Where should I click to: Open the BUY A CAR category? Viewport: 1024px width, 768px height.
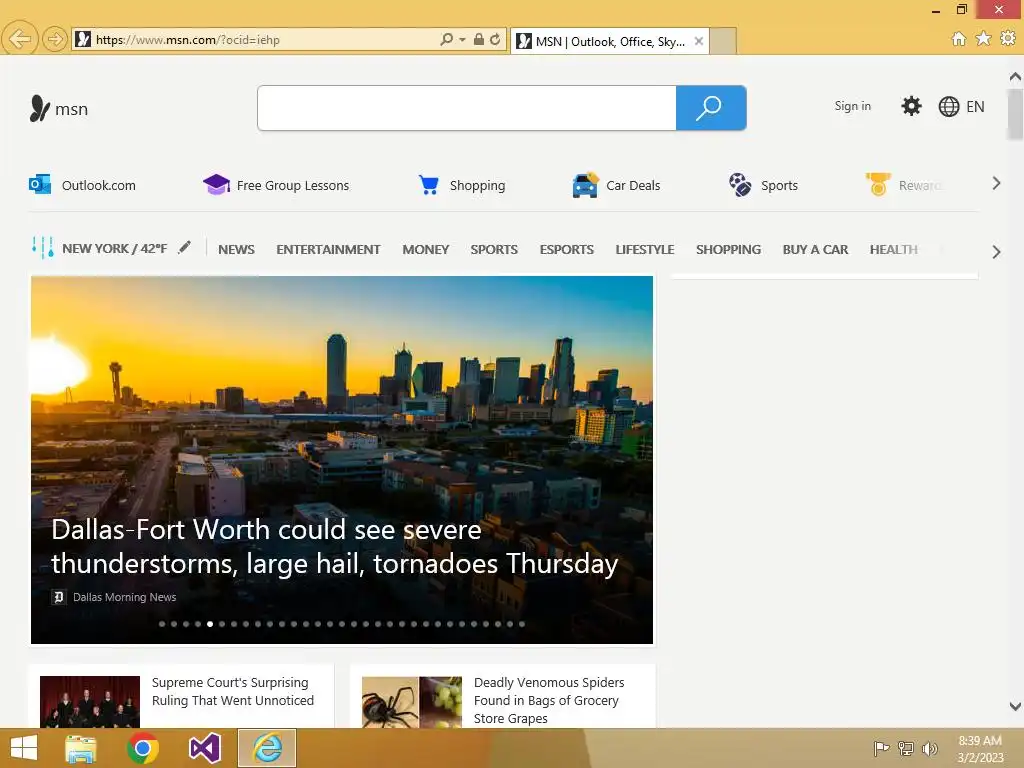coord(815,249)
